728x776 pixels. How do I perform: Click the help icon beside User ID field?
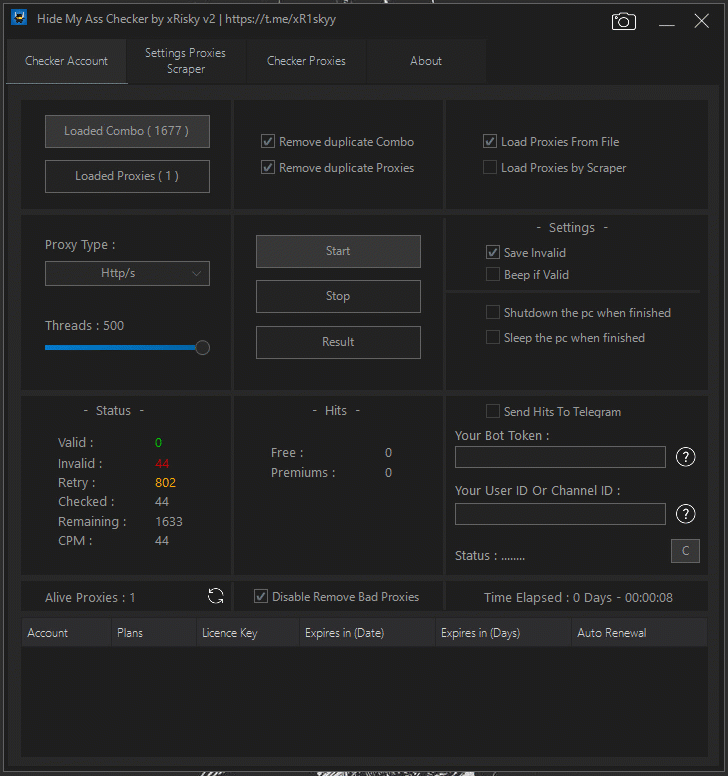tap(685, 514)
